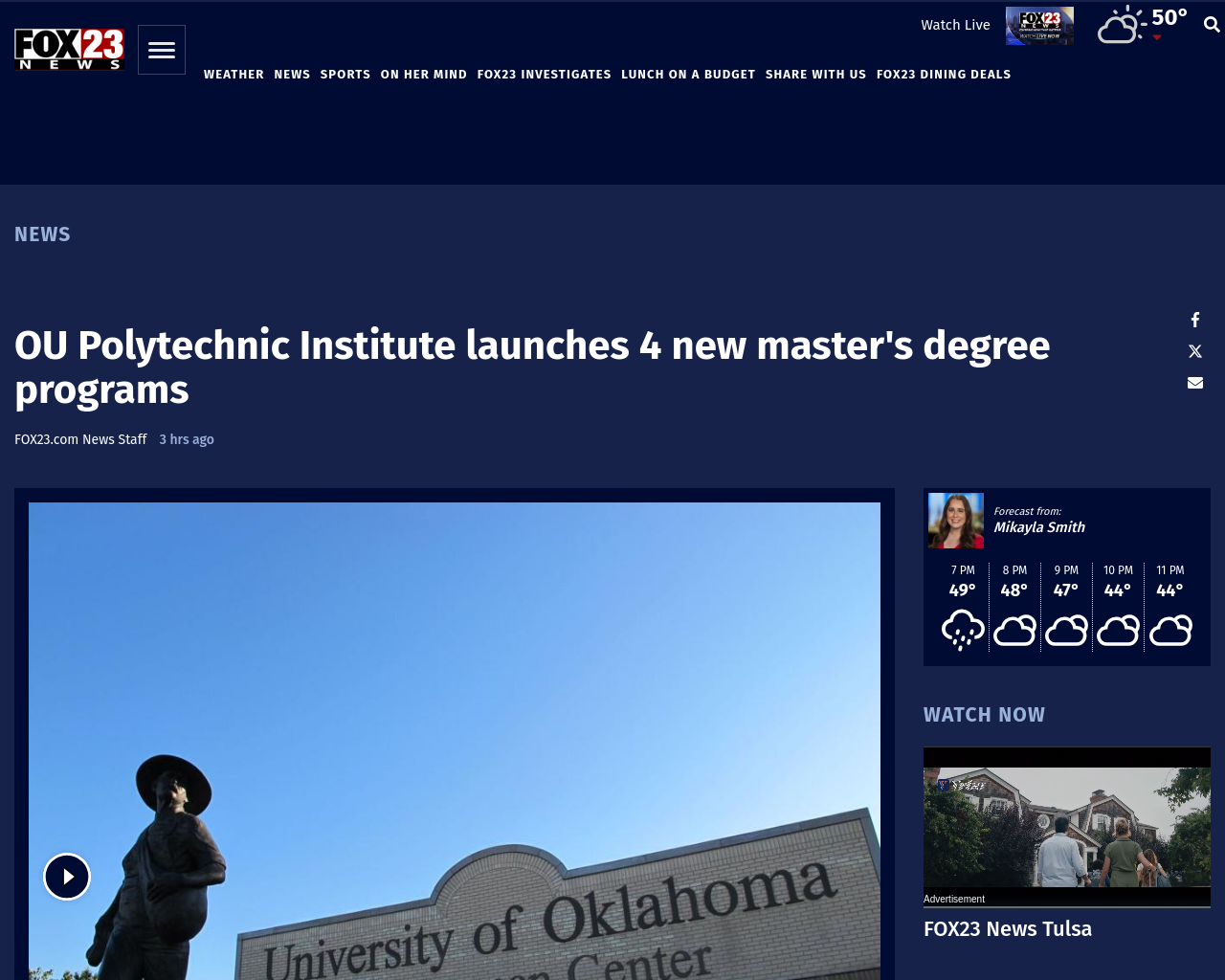Click the 10 PM cloud icon

(1118, 631)
